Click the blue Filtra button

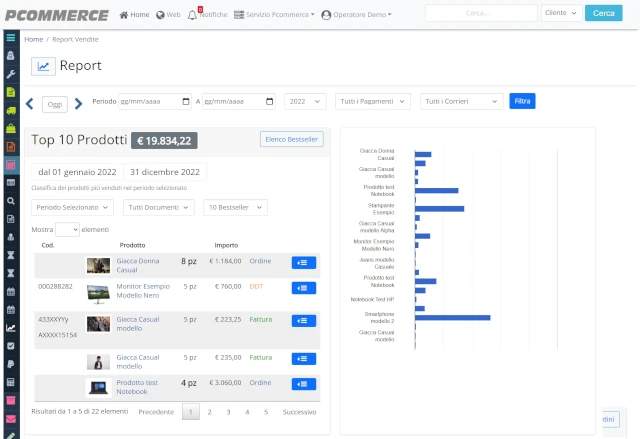[x=522, y=101]
